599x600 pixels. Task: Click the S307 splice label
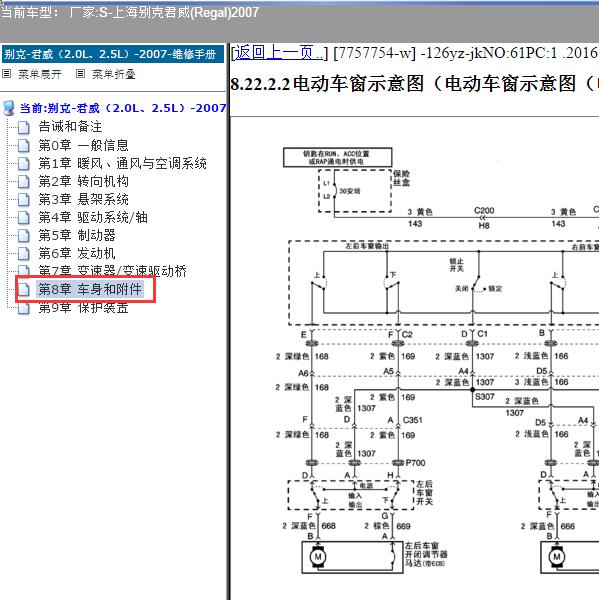coord(485,397)
